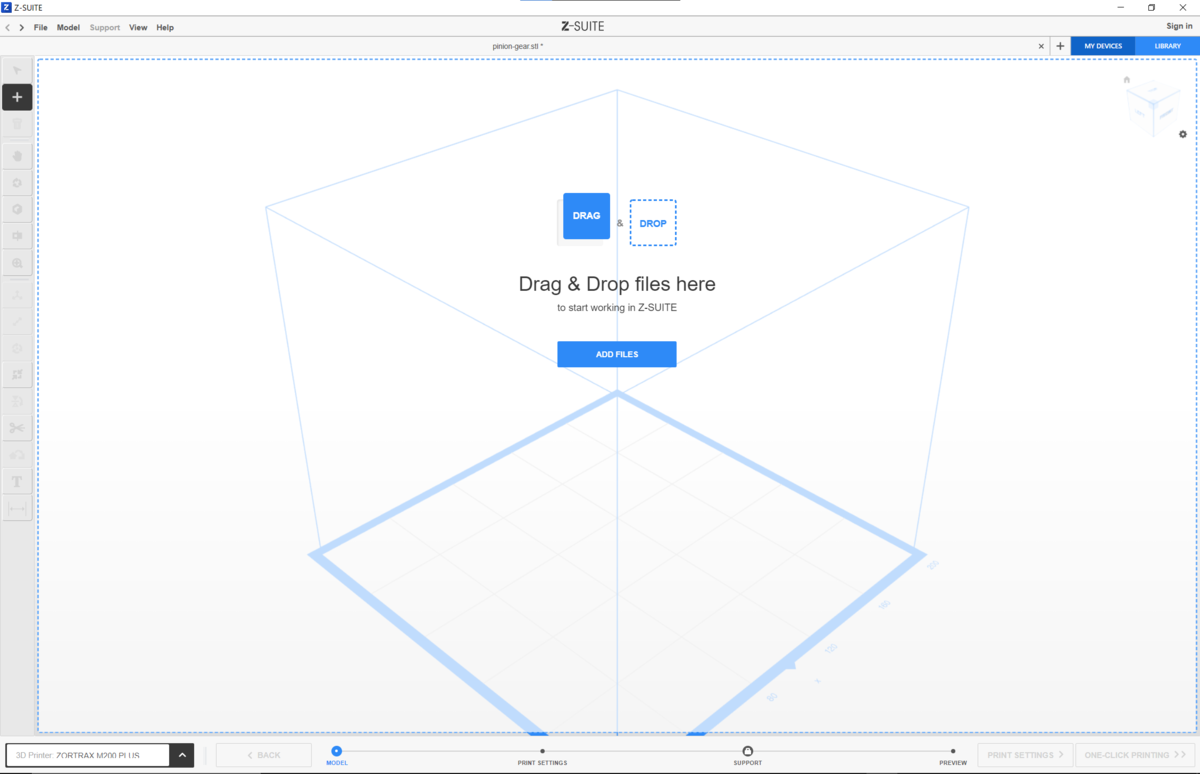Select the T text tool

[x=17, y=482]
